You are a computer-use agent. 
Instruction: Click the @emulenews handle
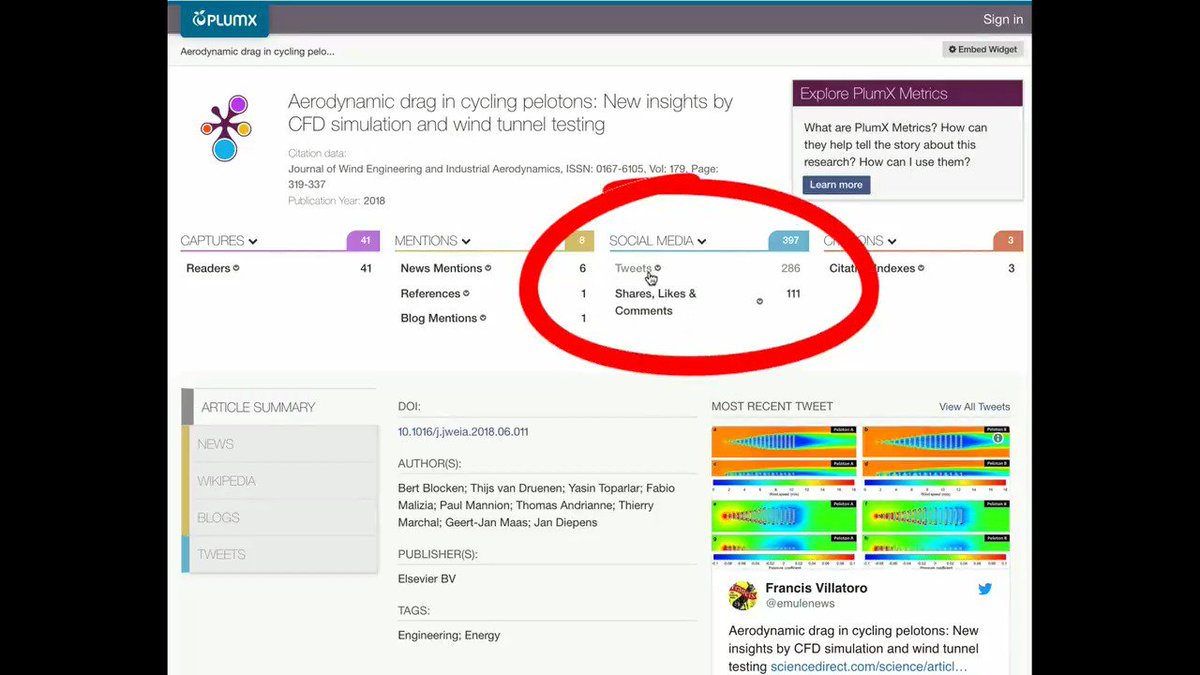[x=800, y=604]
